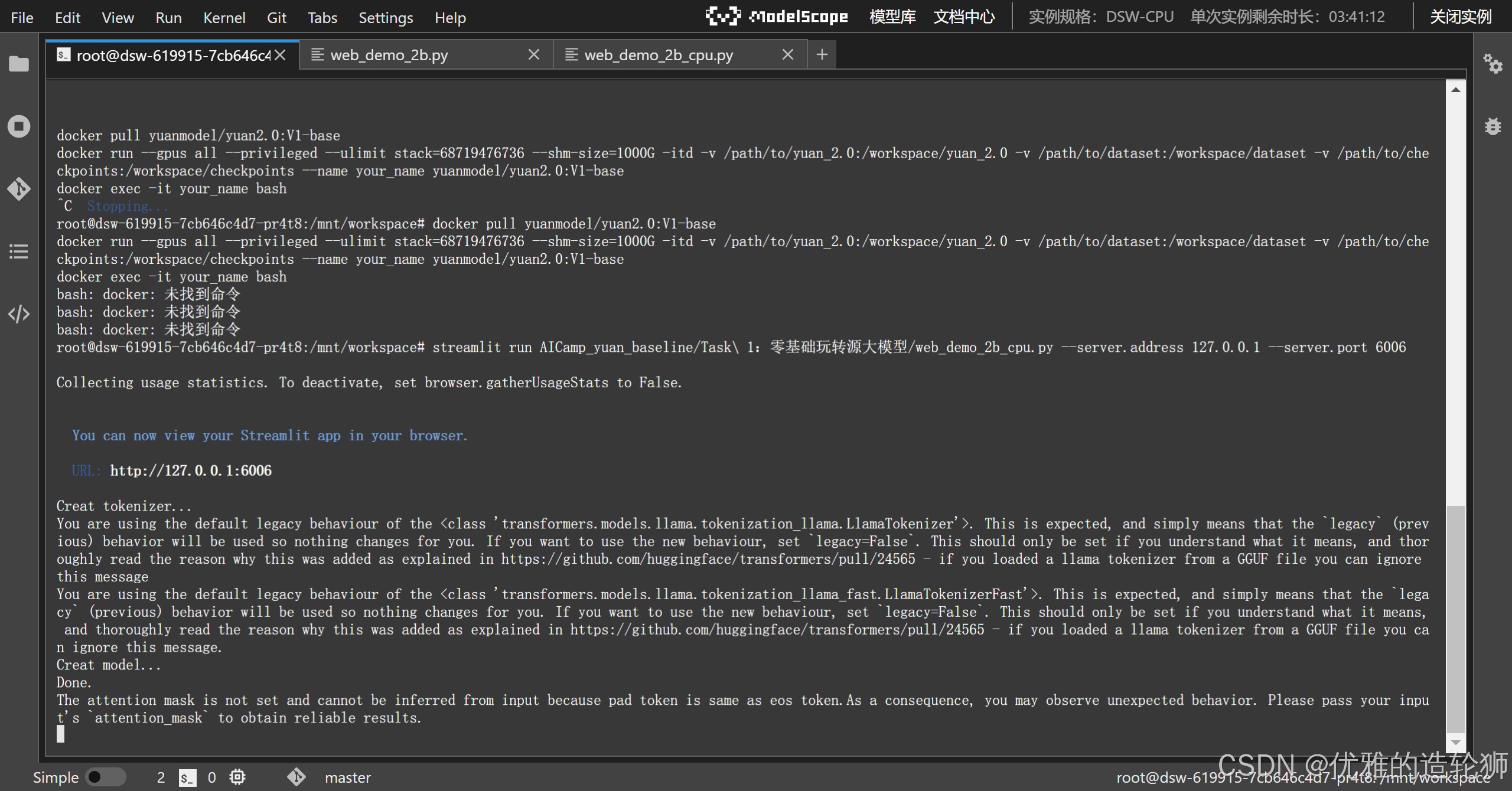The image size is (1512, 791).
Task: Open running terminals and kernels panel
Action: (19, 126)
